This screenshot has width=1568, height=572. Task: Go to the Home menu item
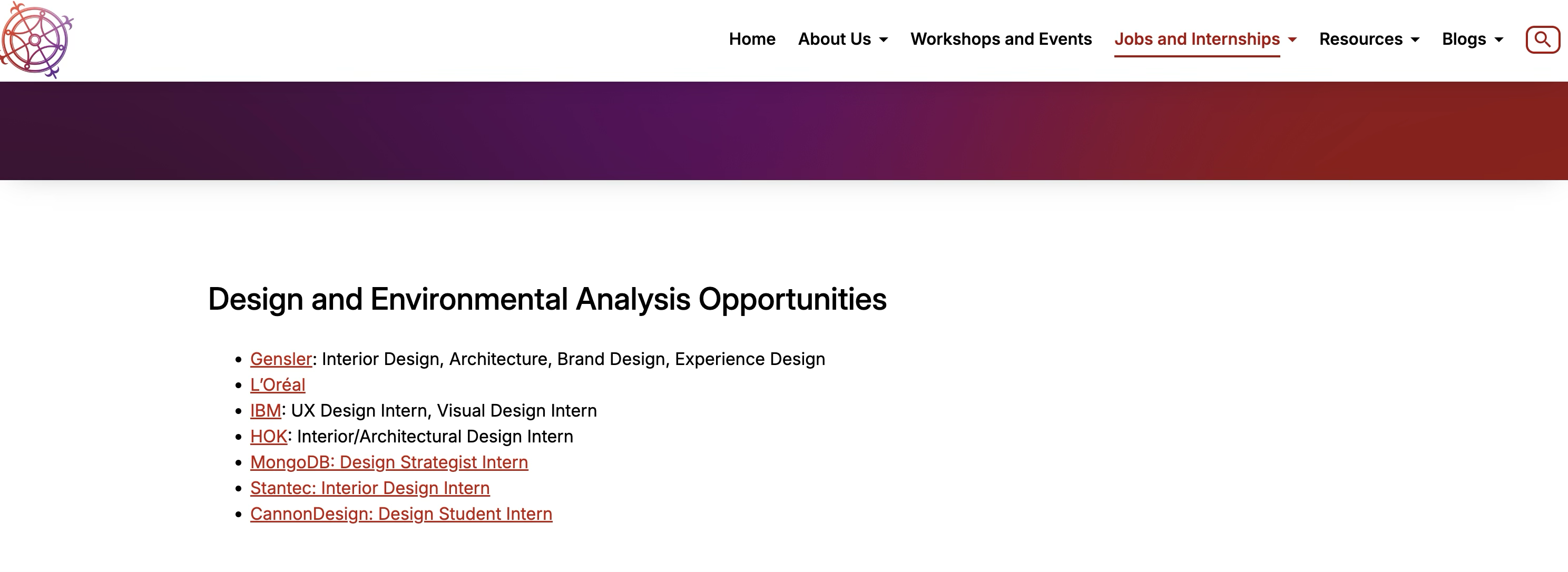(x=752, y=39)
